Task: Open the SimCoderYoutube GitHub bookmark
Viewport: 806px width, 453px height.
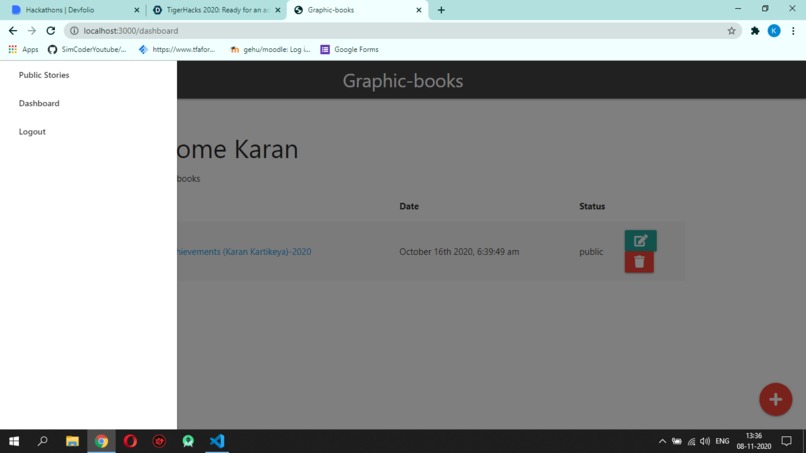Action: pyautogui.click(x=87, y=49)
